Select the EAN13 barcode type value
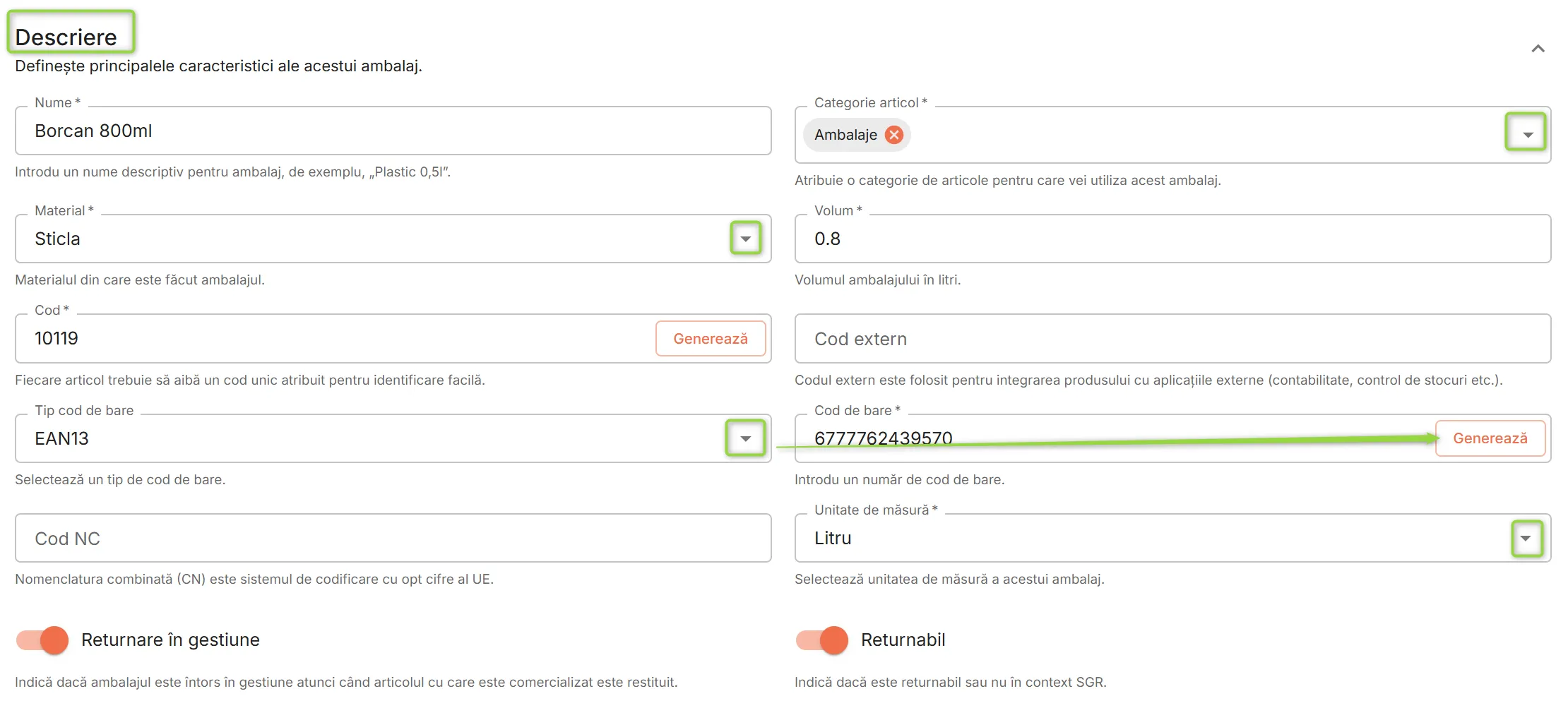The height and width of the screenshot is (708, 1568). tap(61, 438)
